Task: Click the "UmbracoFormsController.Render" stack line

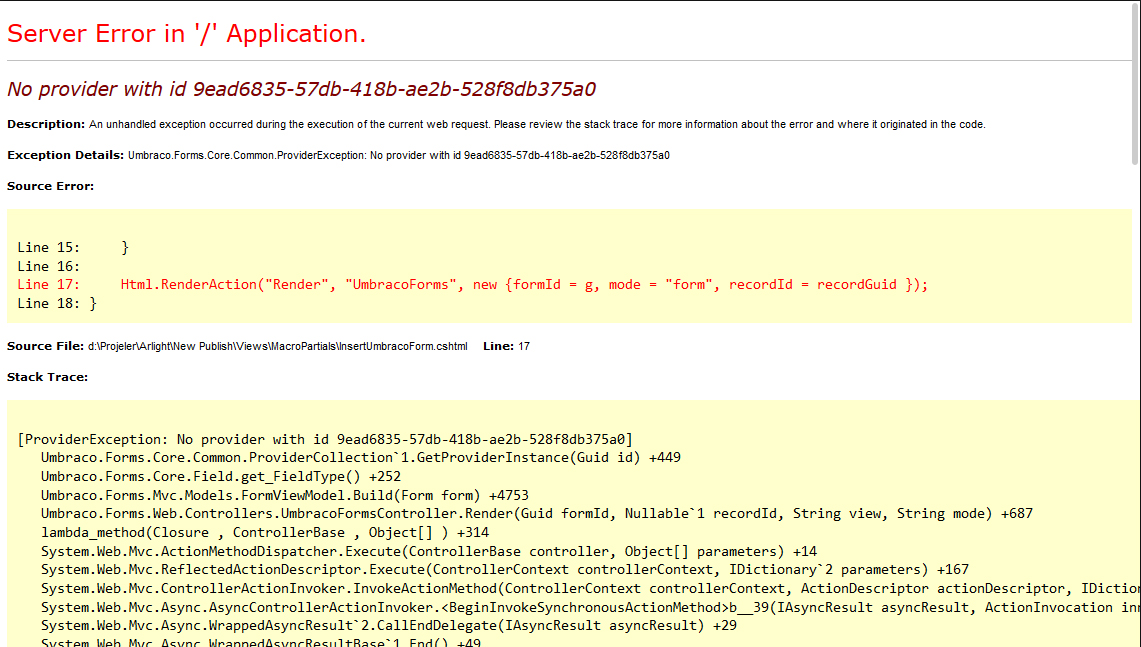Action: click(x=537, y=514)
